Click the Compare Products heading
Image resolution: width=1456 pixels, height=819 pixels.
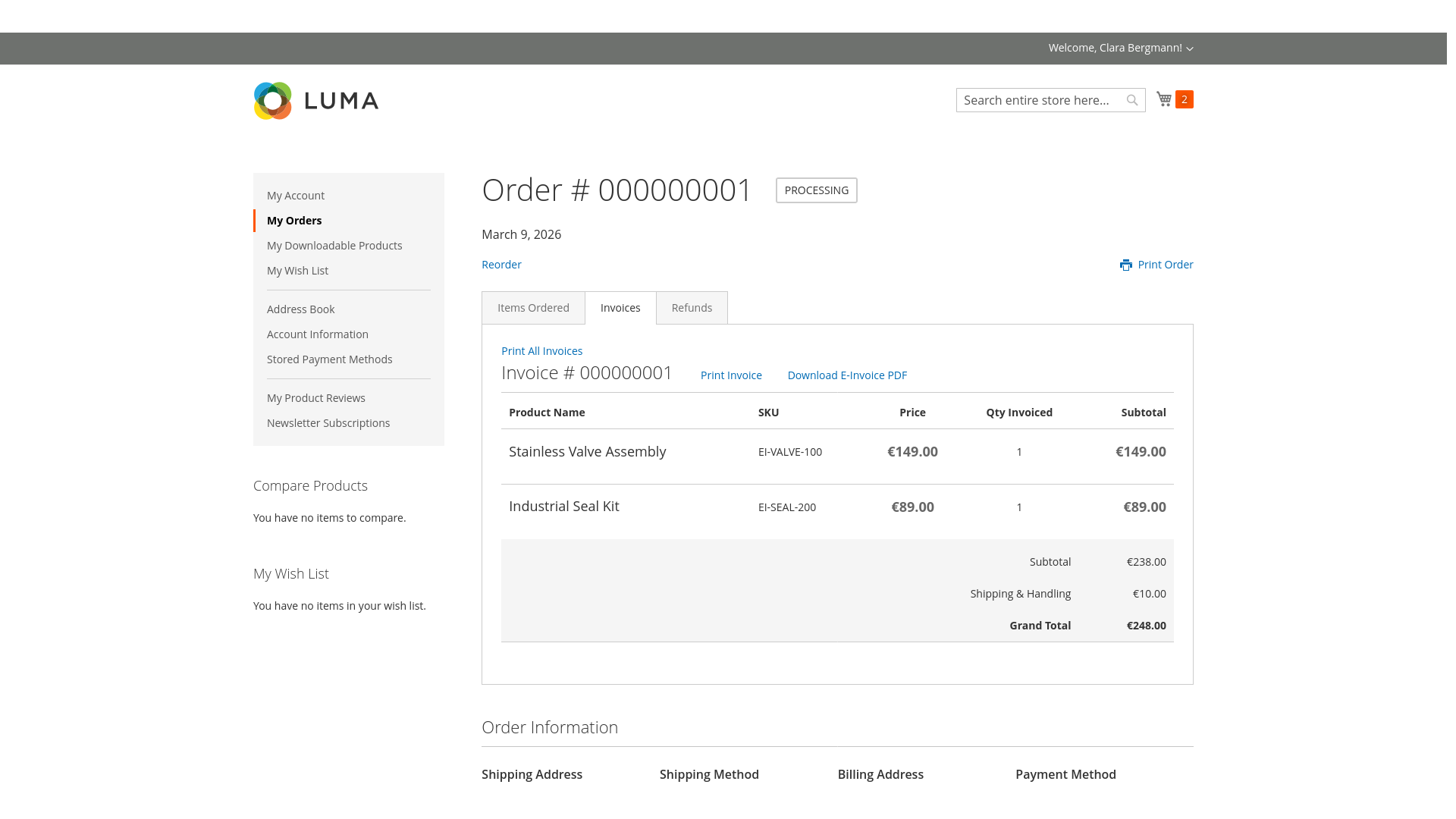pos(310,486)
